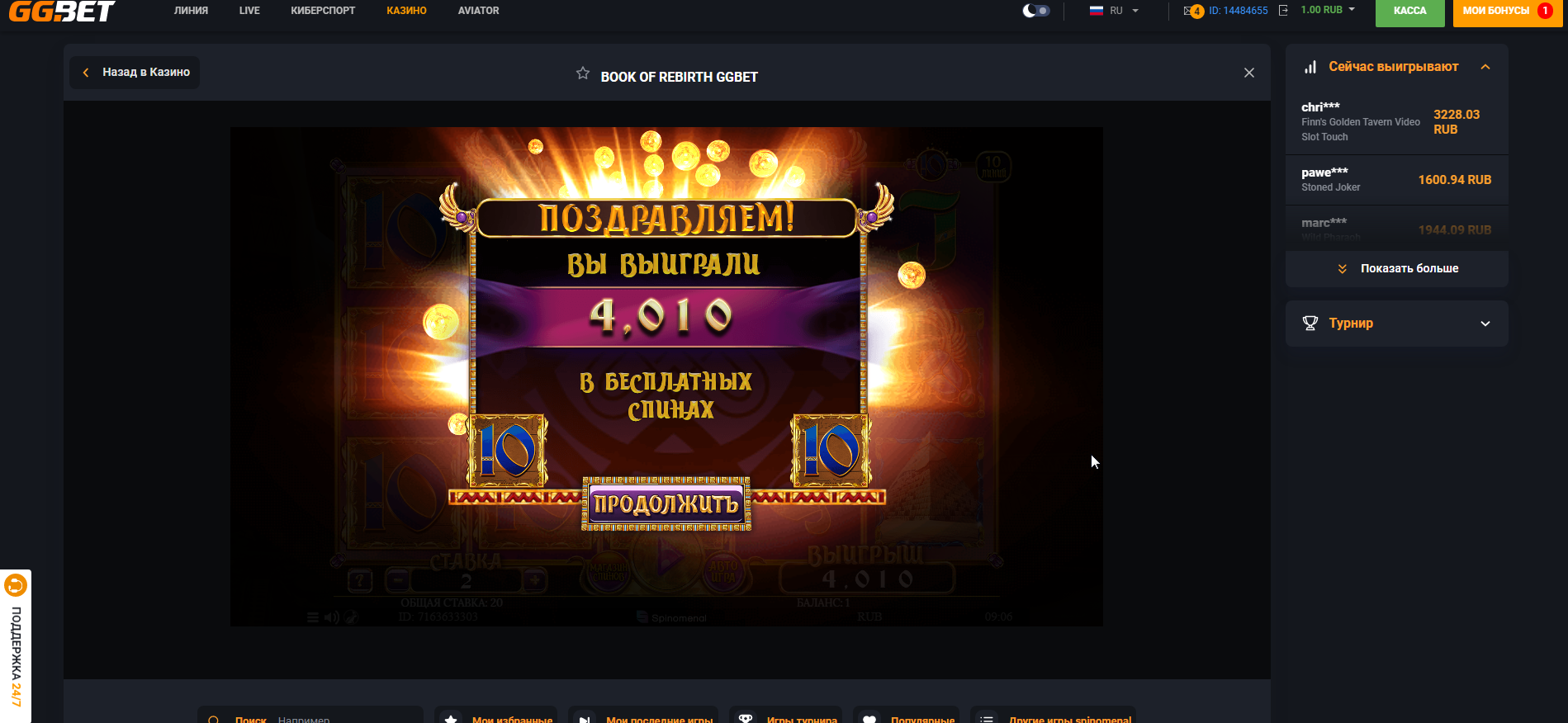Increase the bet with plus button
Viewport: 1568px width, 723px height.
click(534, 580)
